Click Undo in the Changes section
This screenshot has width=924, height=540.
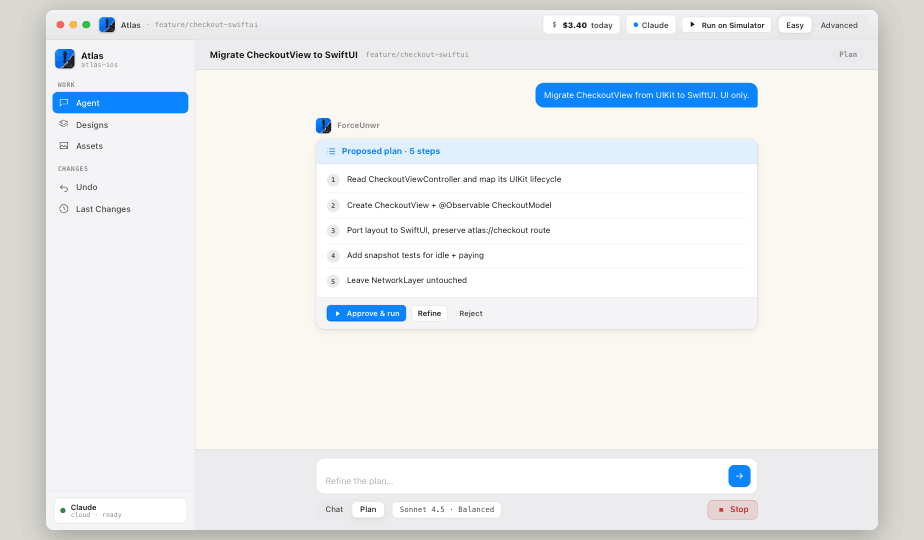(120, 187)
